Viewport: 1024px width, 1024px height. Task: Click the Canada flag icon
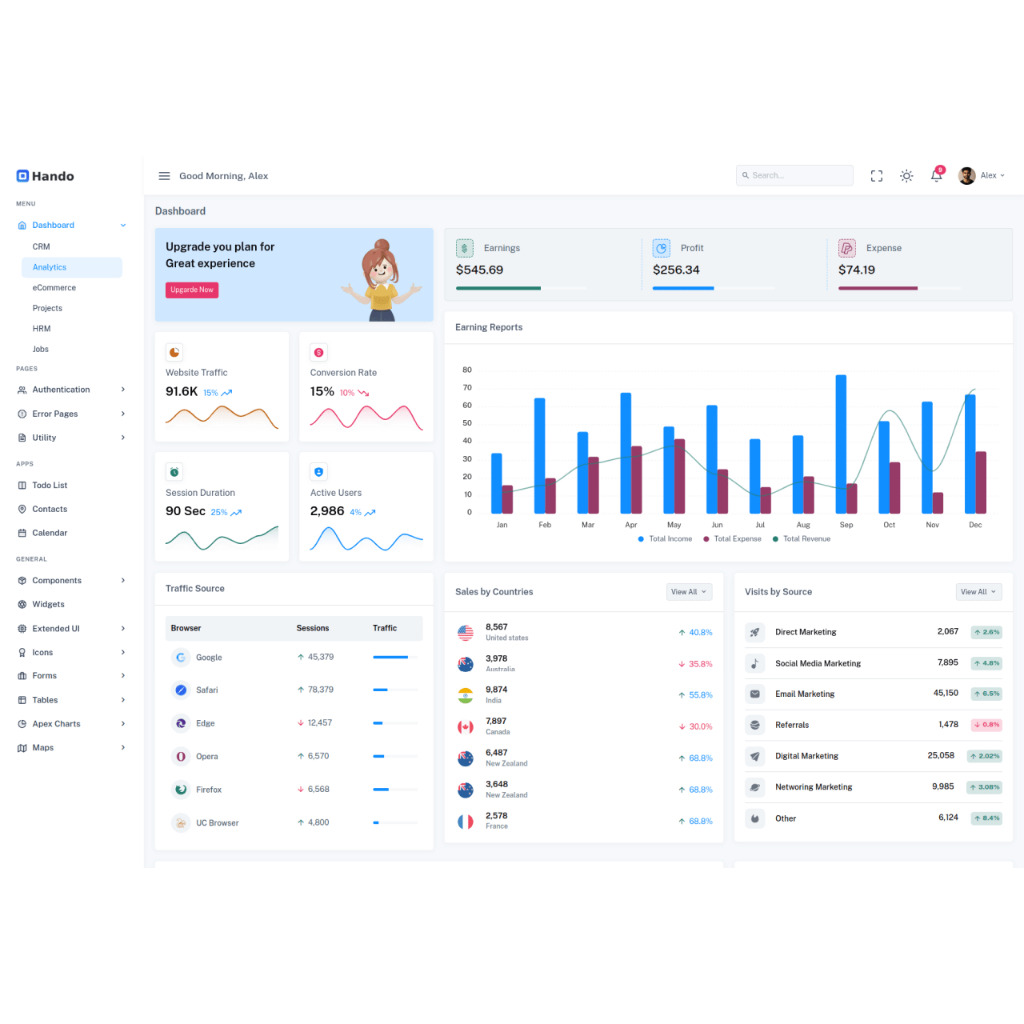466,727
